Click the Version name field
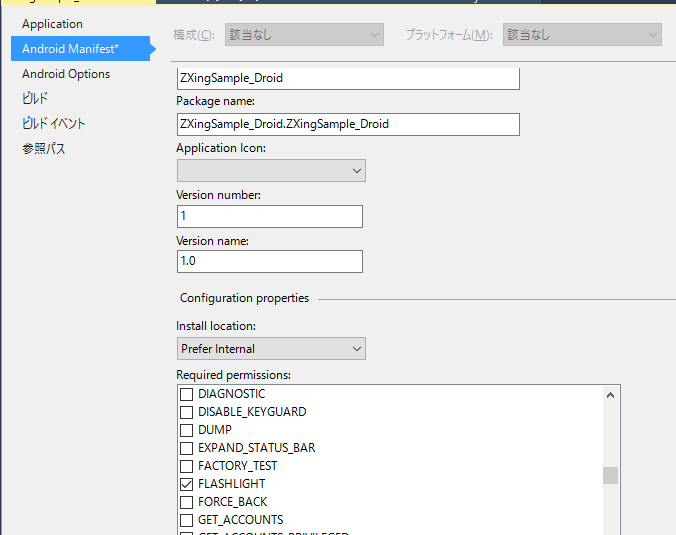 click(270, 262)
